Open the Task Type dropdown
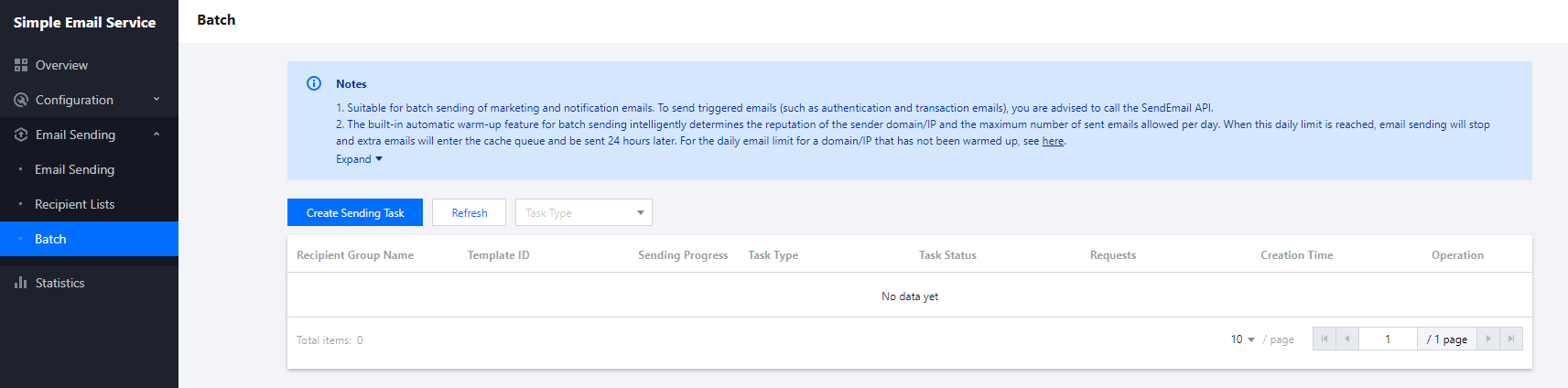This screenshot has width=1568, height=388. click(x=583, y=212)
